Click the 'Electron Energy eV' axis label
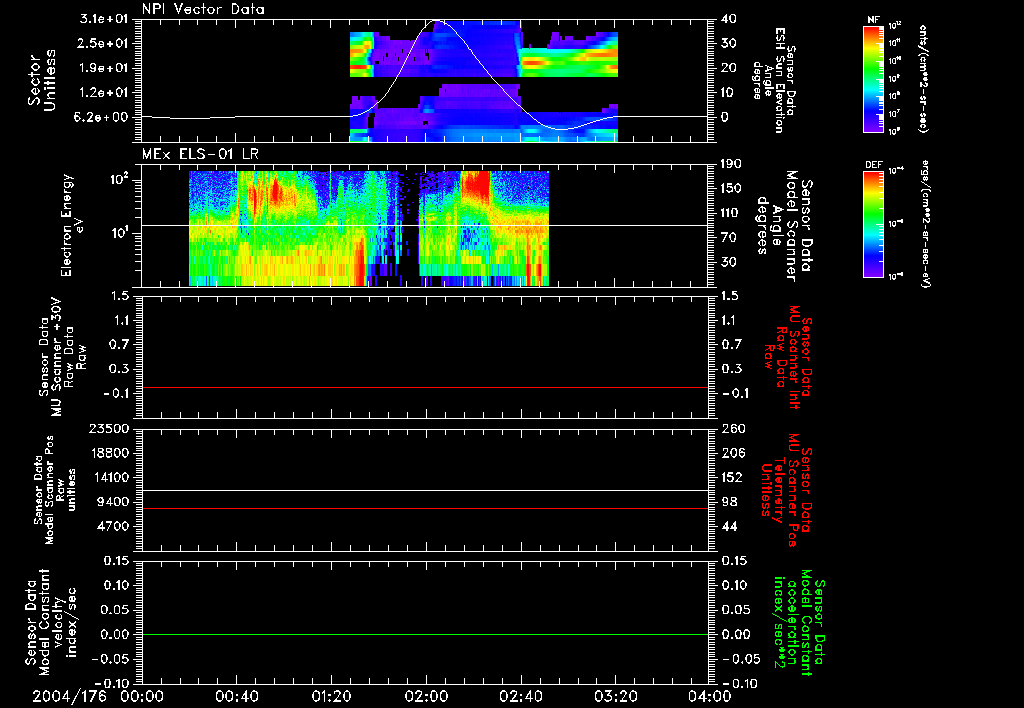 coord(72,225)
